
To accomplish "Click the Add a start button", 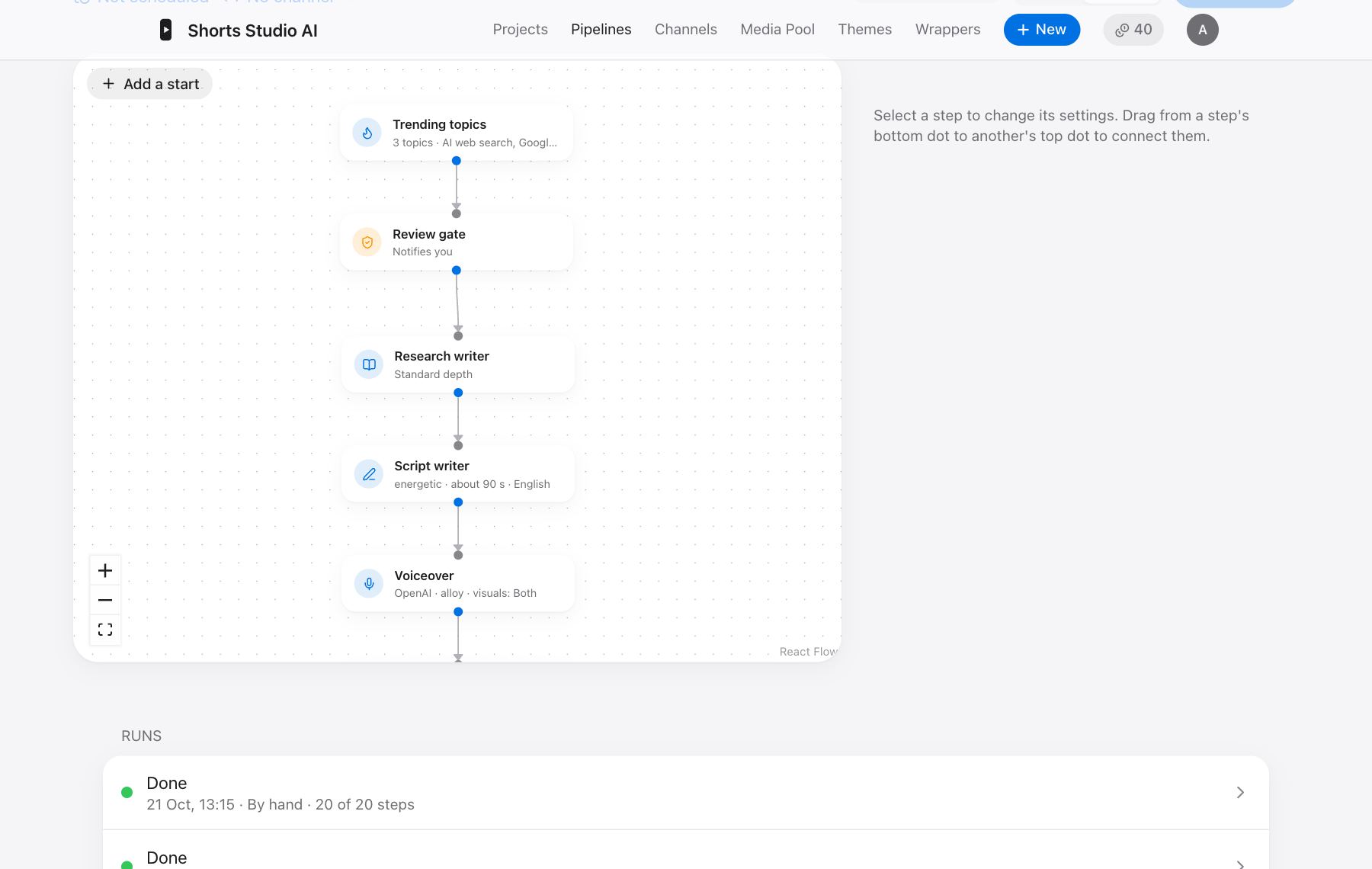I will tap(150, 84).
